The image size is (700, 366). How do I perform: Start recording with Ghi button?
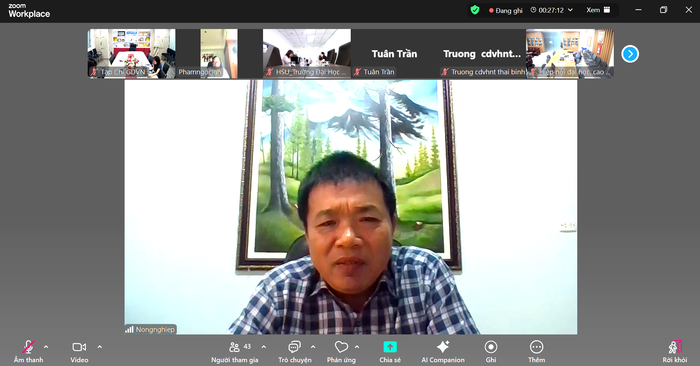(x=491, y=351)
